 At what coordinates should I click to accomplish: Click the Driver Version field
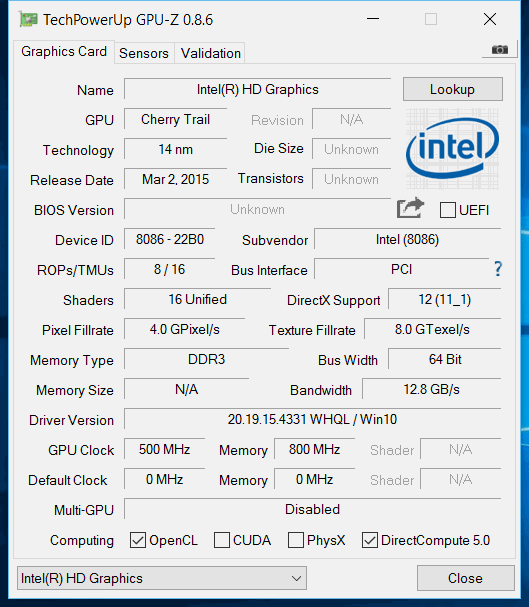tap(312, 419)
